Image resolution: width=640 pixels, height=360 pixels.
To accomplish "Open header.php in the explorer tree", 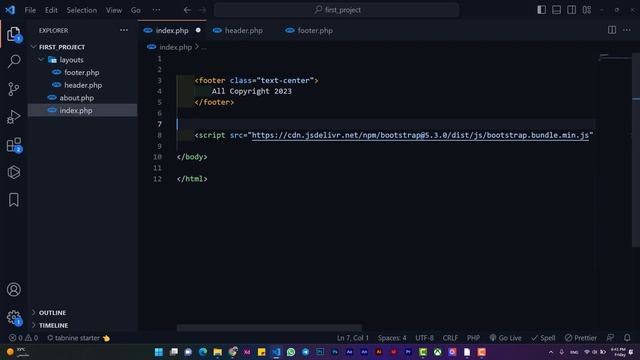I will point(83,85).
